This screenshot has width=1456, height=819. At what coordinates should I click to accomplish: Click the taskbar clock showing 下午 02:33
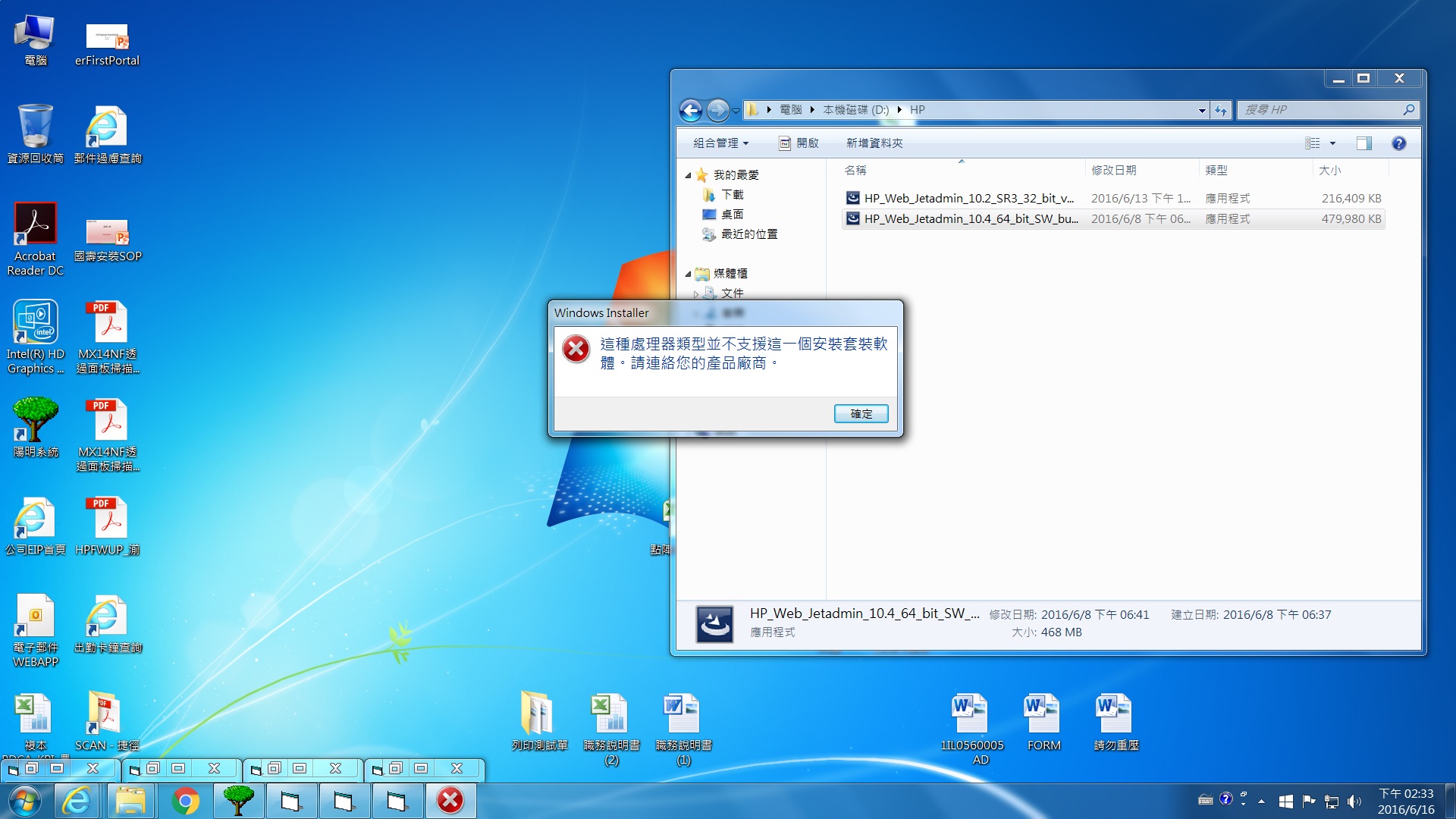1406,802
